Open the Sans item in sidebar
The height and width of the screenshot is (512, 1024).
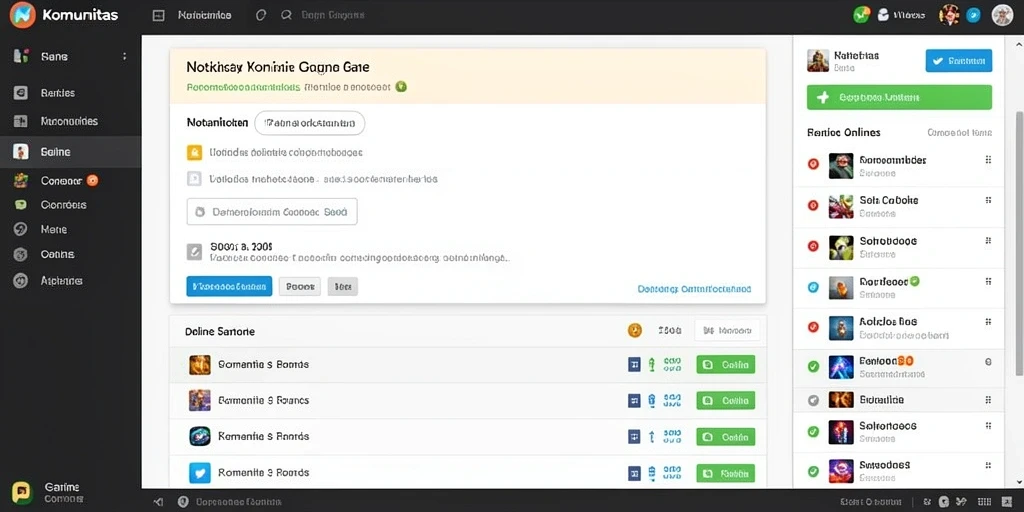pos(54,57)
